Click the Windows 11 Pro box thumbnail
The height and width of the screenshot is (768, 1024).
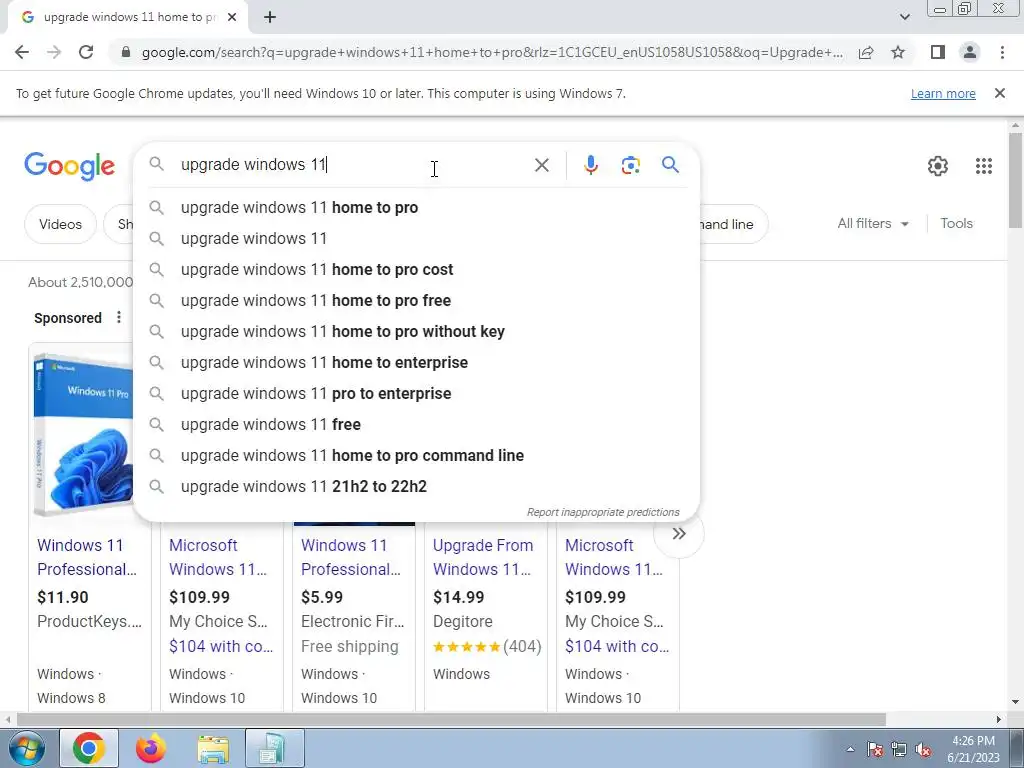tap(82, 434)
